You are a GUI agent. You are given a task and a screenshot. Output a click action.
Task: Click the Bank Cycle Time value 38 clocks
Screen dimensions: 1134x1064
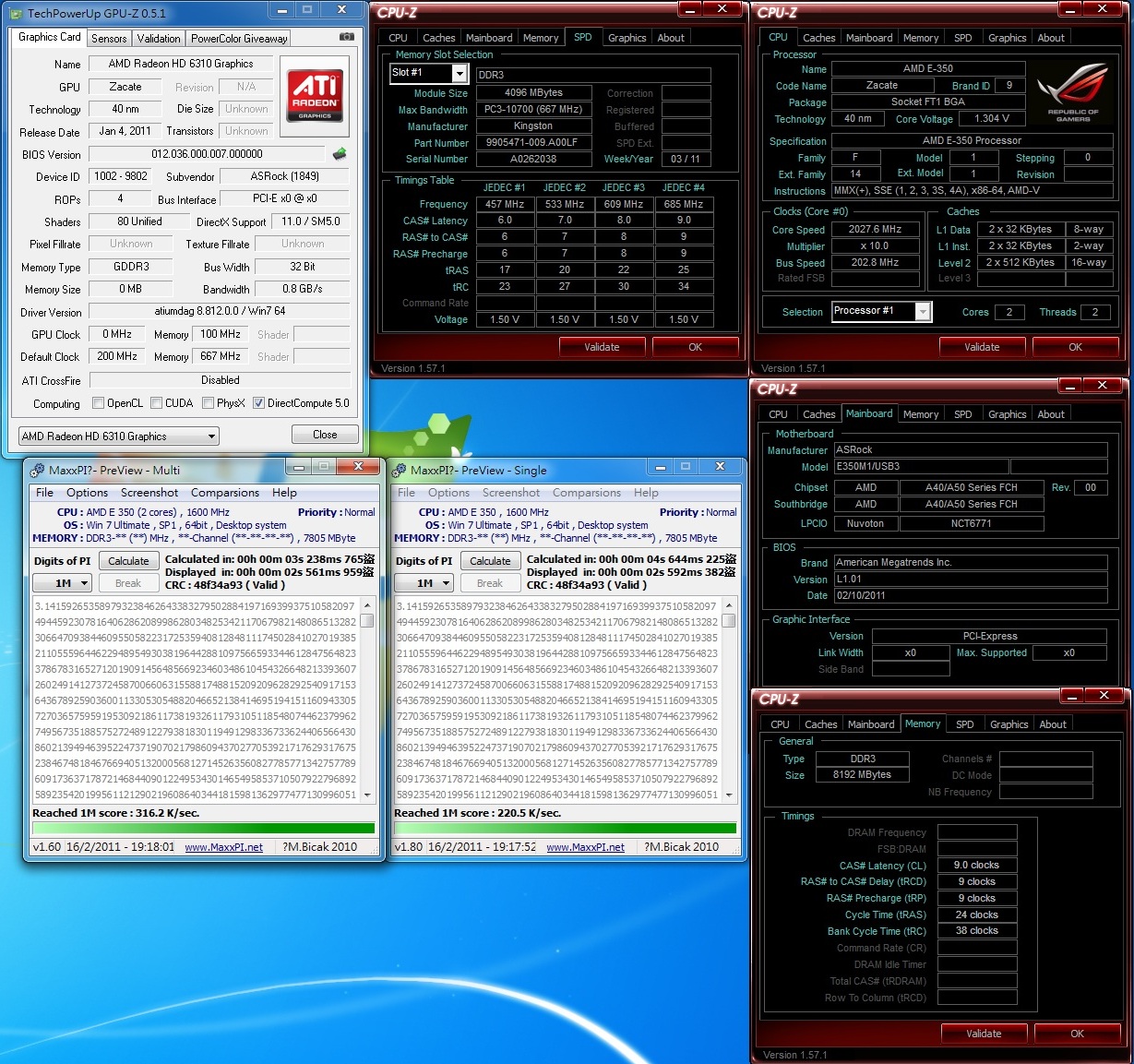pyautogui.click(x=977, y=931)
